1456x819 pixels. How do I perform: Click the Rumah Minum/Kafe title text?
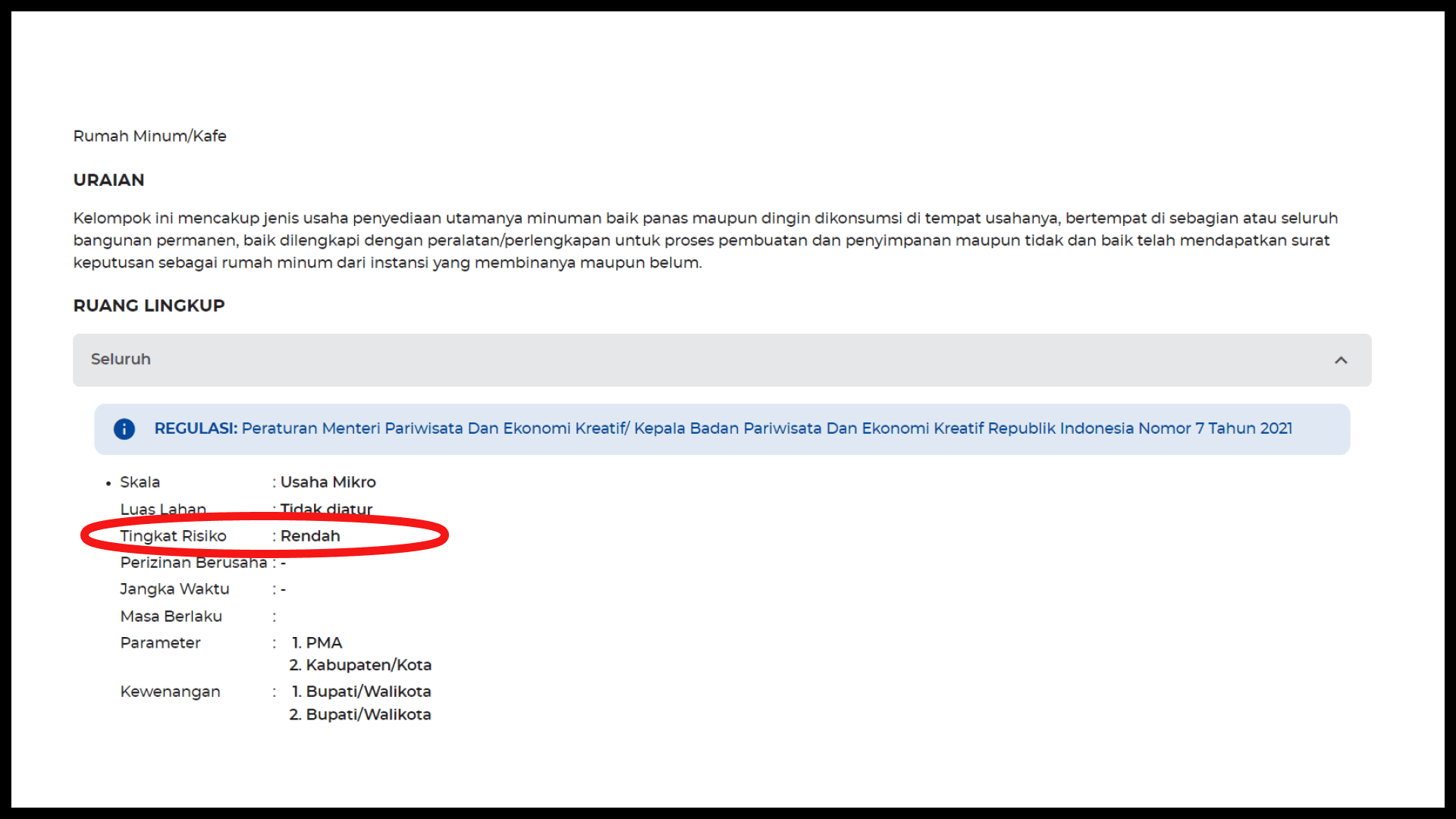pyautogui.click(x=149, y=136)
